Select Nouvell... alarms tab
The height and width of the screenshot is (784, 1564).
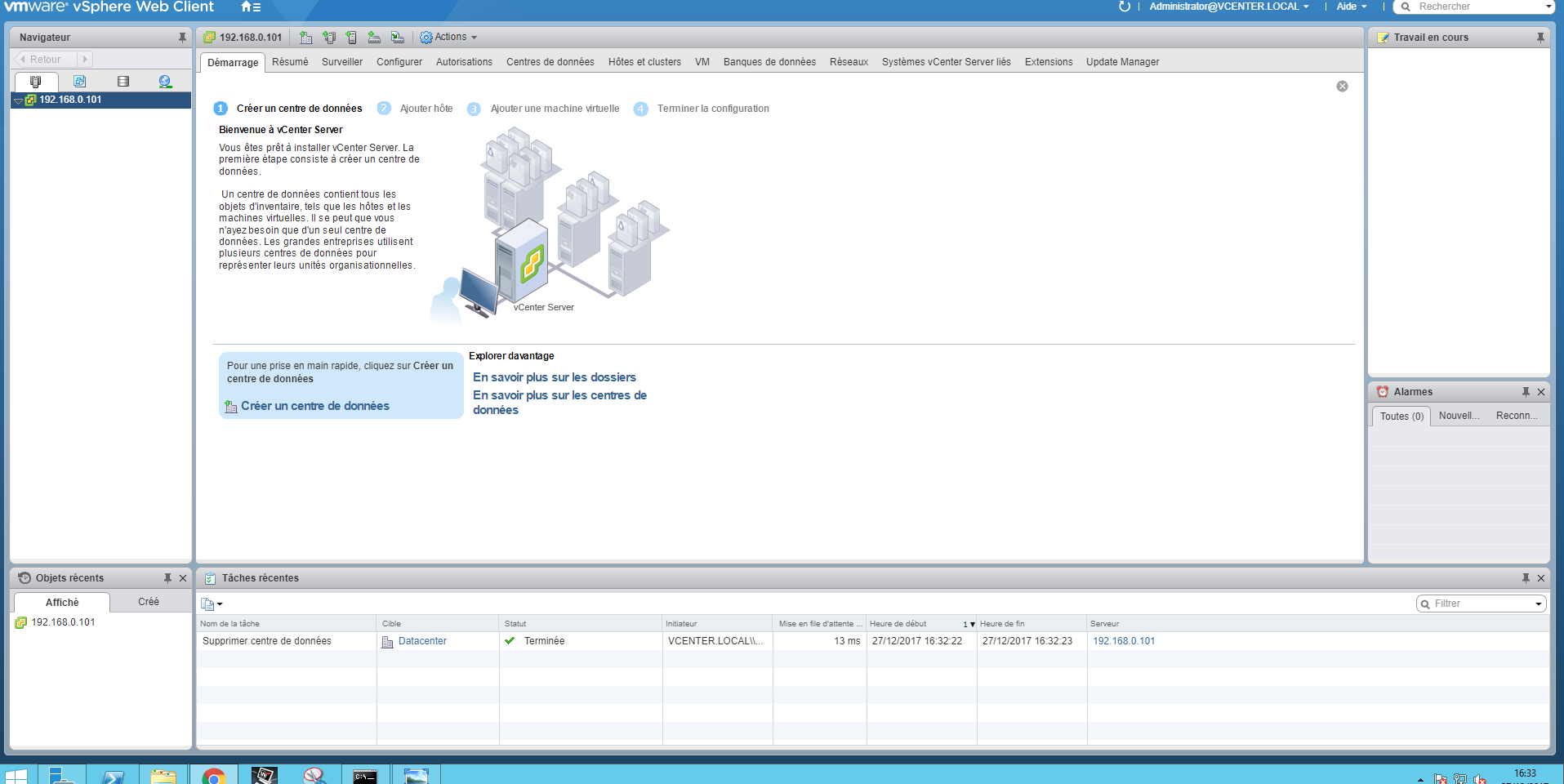click(x=1459, y=416)
